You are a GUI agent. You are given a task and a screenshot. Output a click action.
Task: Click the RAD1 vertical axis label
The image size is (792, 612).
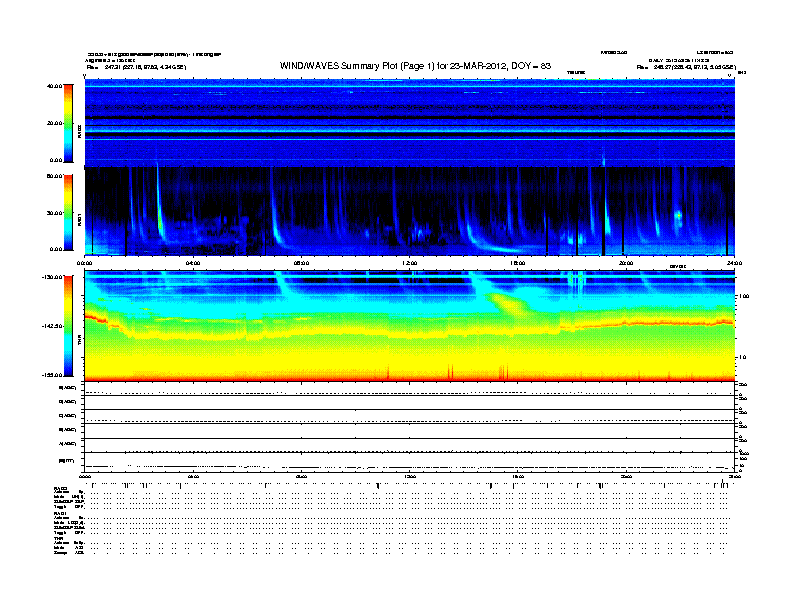click(x=79, y=219)
